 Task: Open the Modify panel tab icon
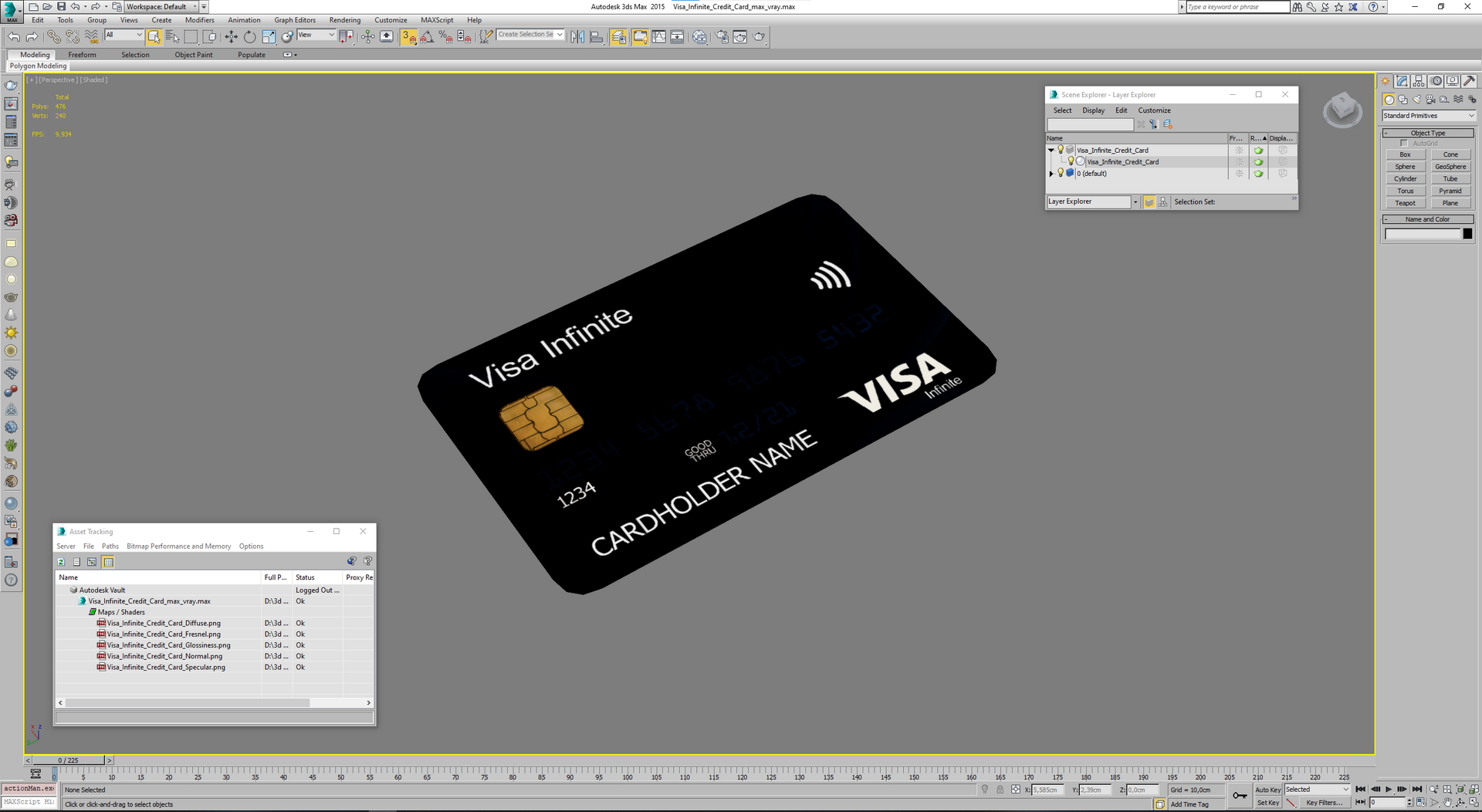point(1402,81)
